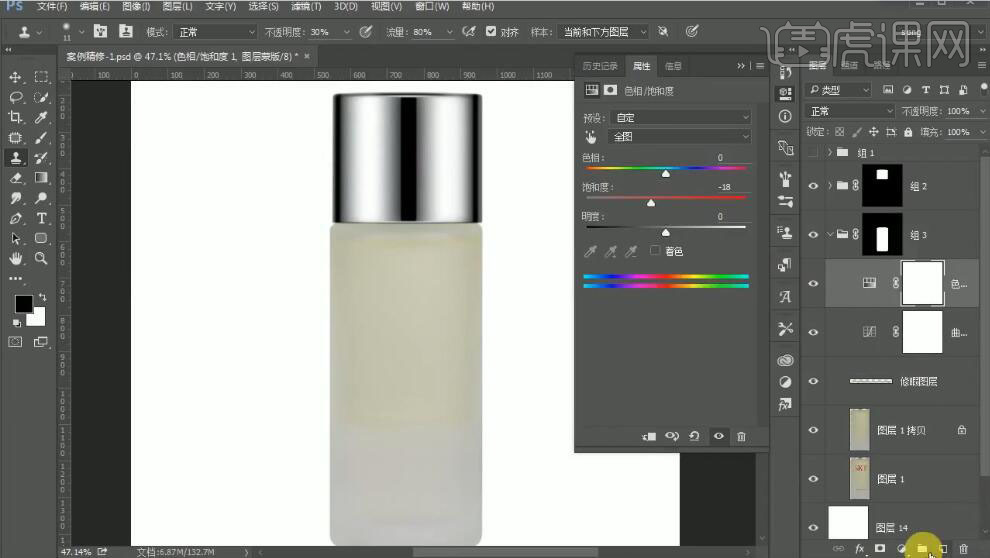Select the Lasso tool
This screenshot has width=990, height=558.
click(x=15, y=97)
